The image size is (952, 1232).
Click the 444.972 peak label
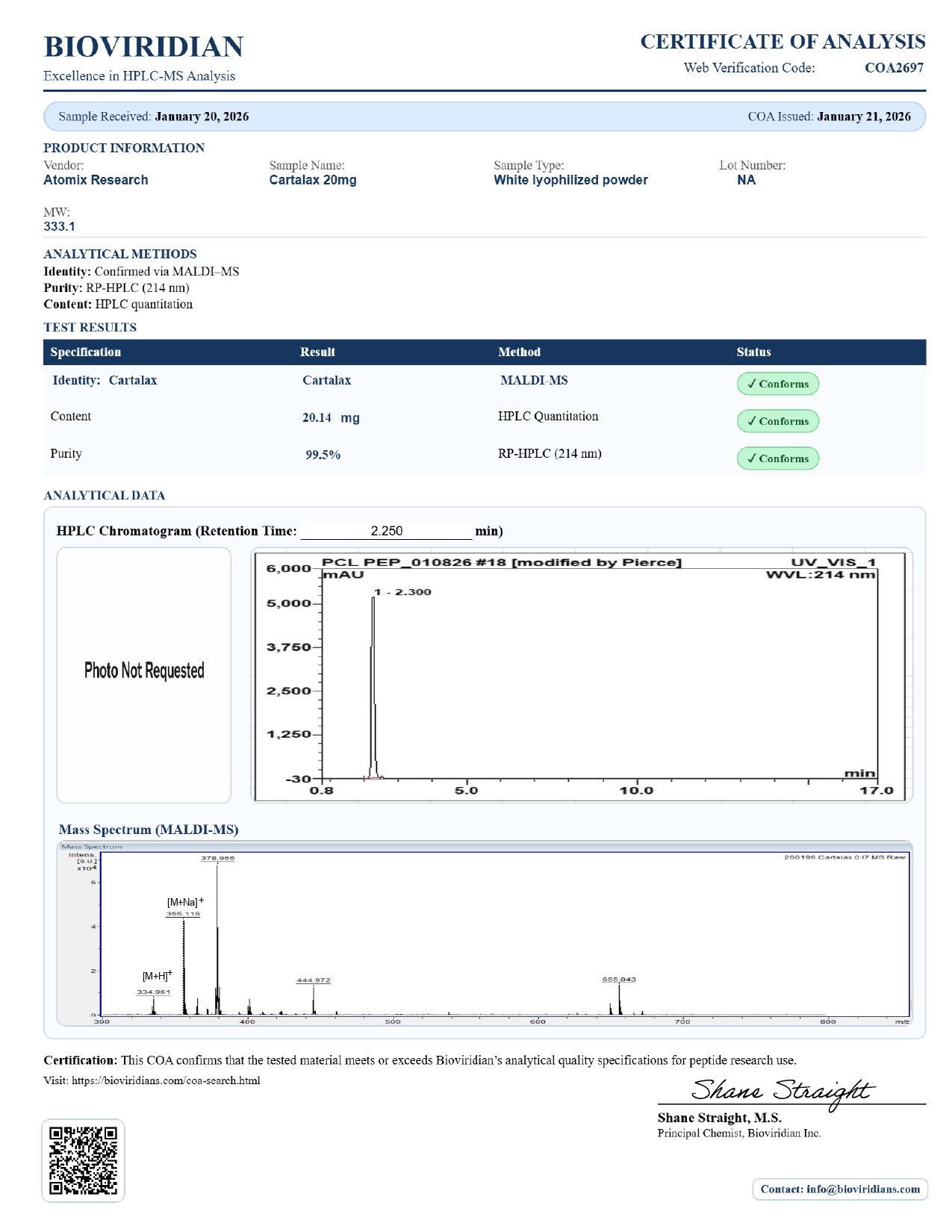point(314,980)
